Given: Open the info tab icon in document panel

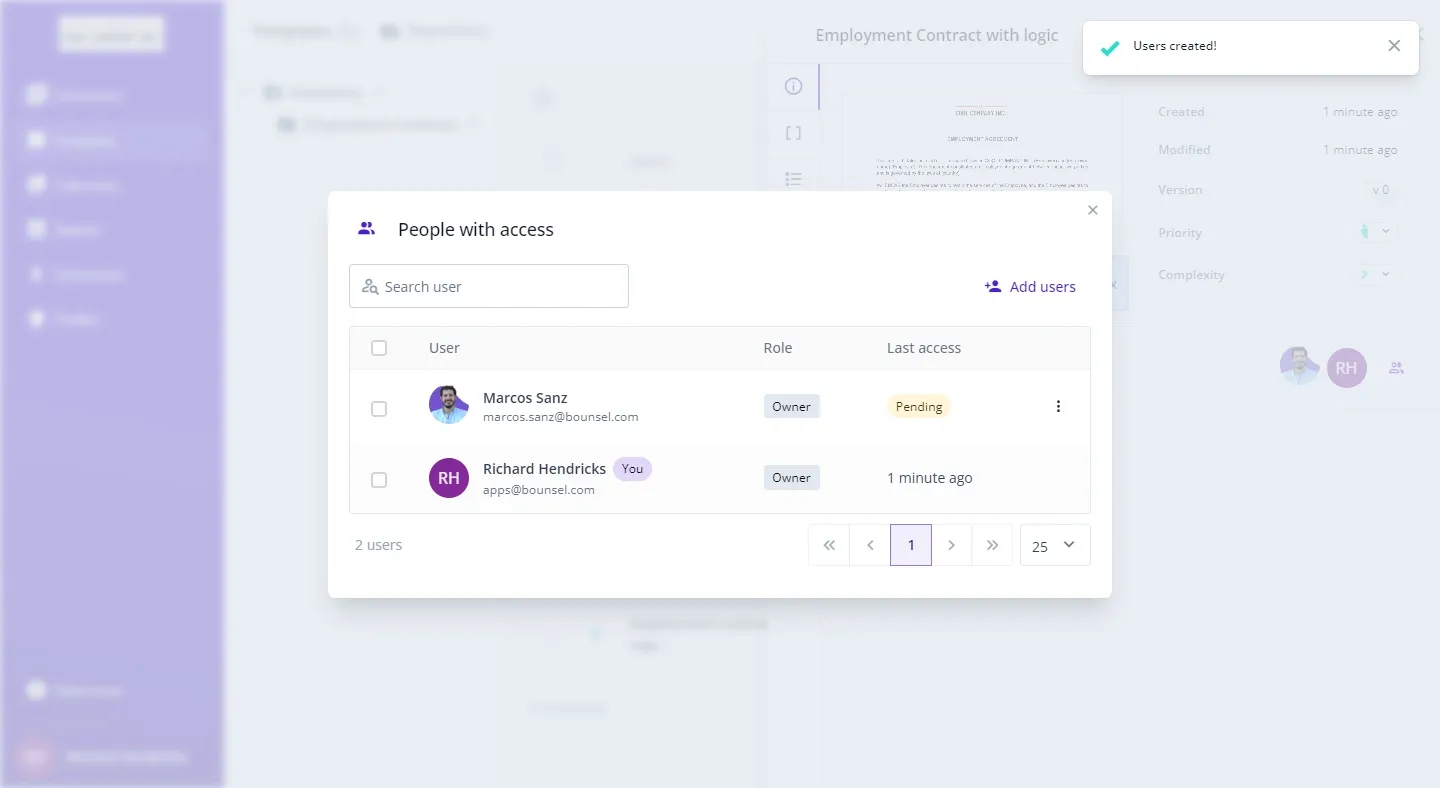Looking at the screenshot, I should coord(794,86).
